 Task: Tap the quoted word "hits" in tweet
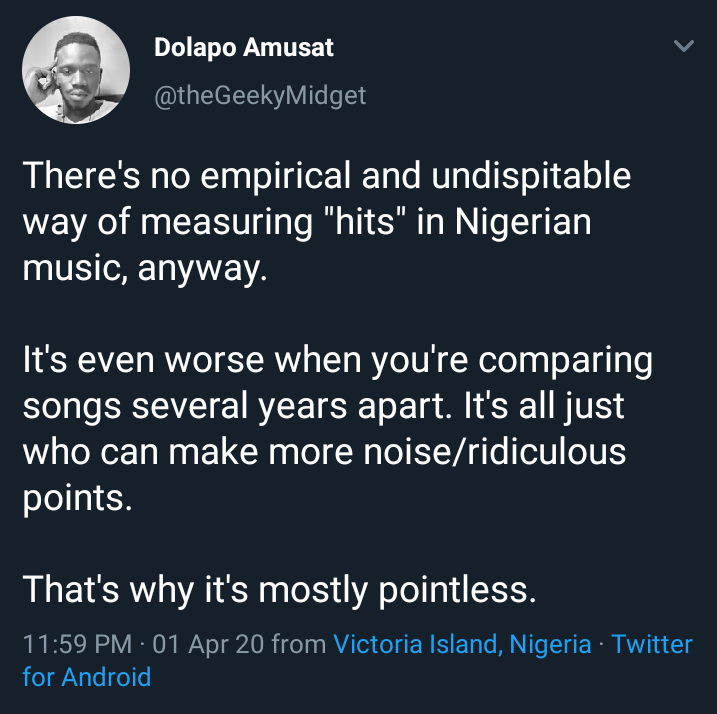coord(365,221)
